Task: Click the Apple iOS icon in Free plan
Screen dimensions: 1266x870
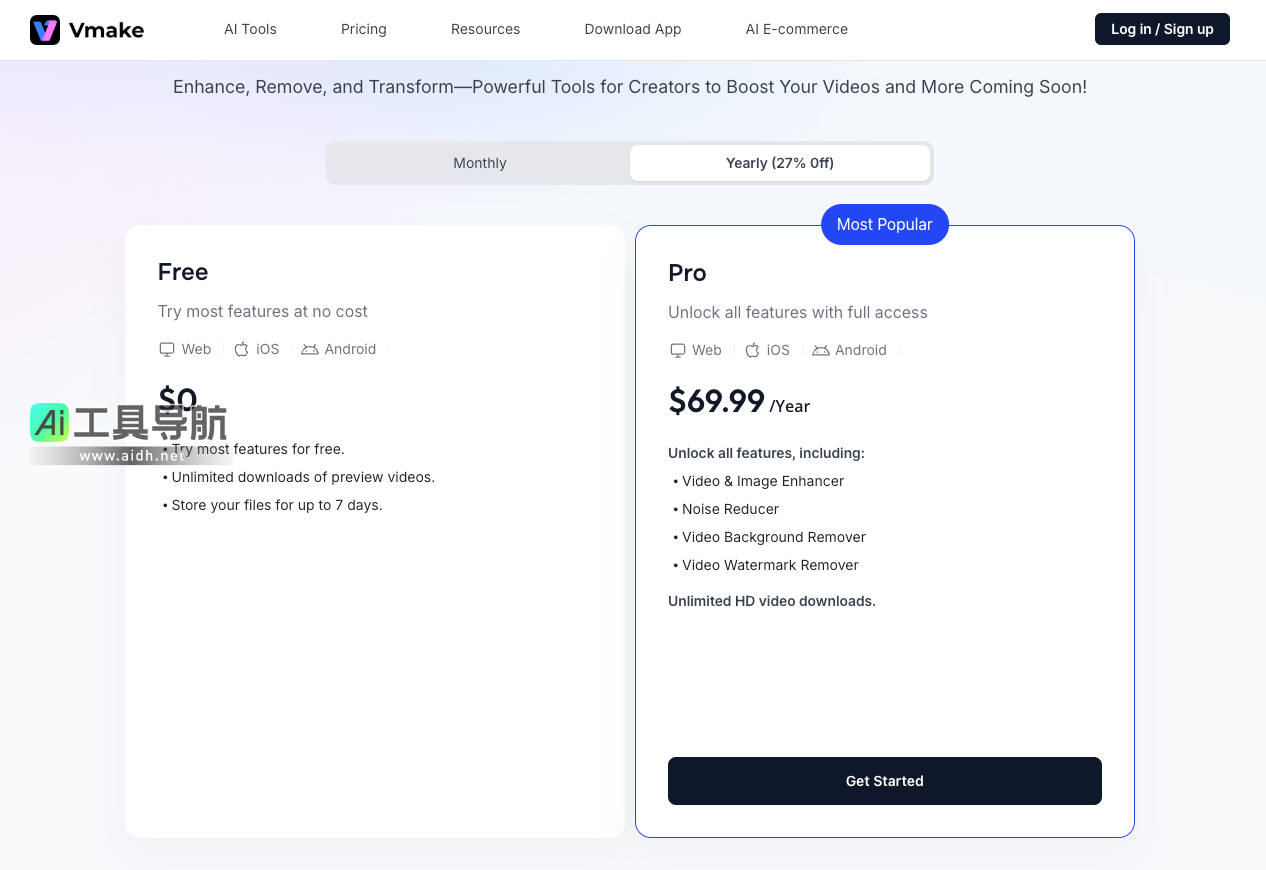Action: [241, 349]
